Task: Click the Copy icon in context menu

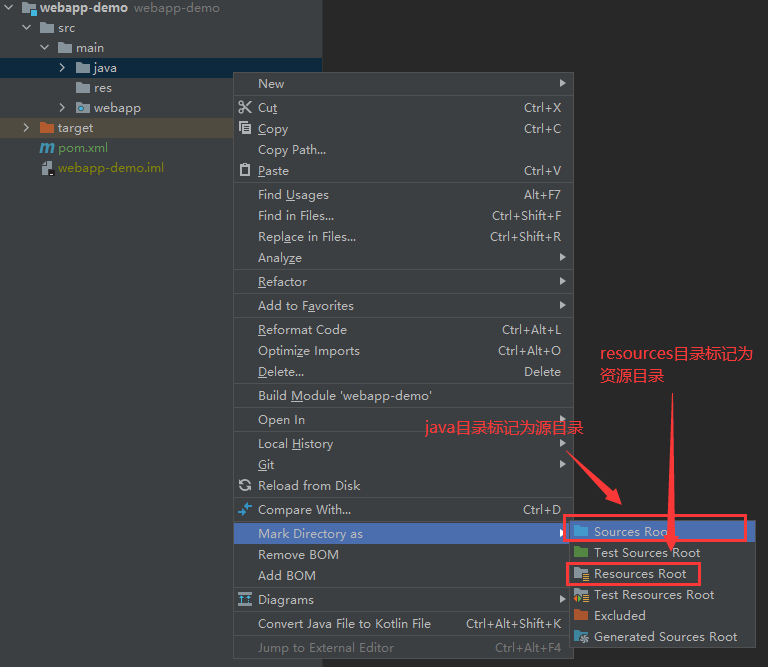Action: click(x=245, y=128)
